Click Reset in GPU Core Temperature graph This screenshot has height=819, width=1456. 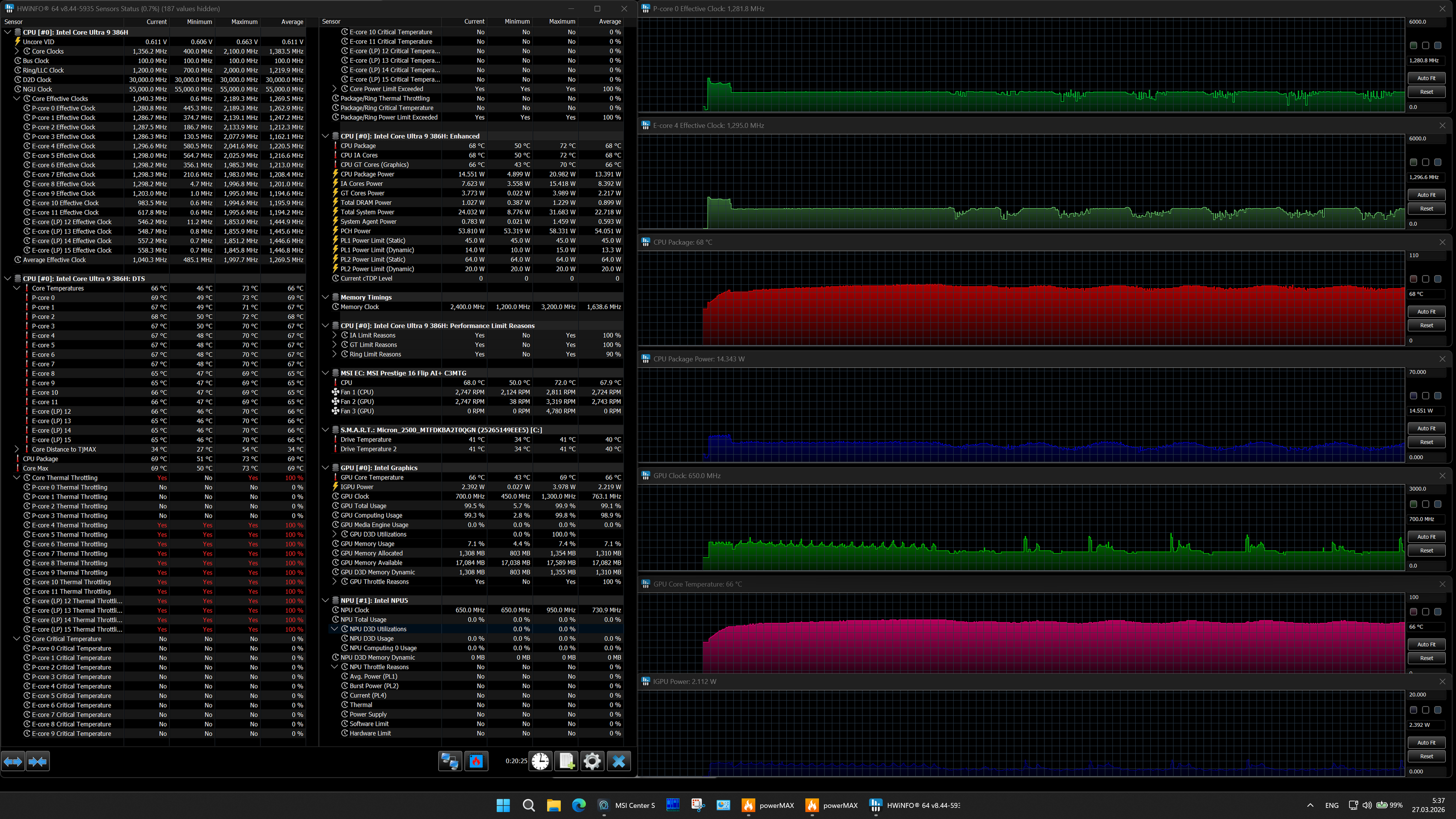1426,658
